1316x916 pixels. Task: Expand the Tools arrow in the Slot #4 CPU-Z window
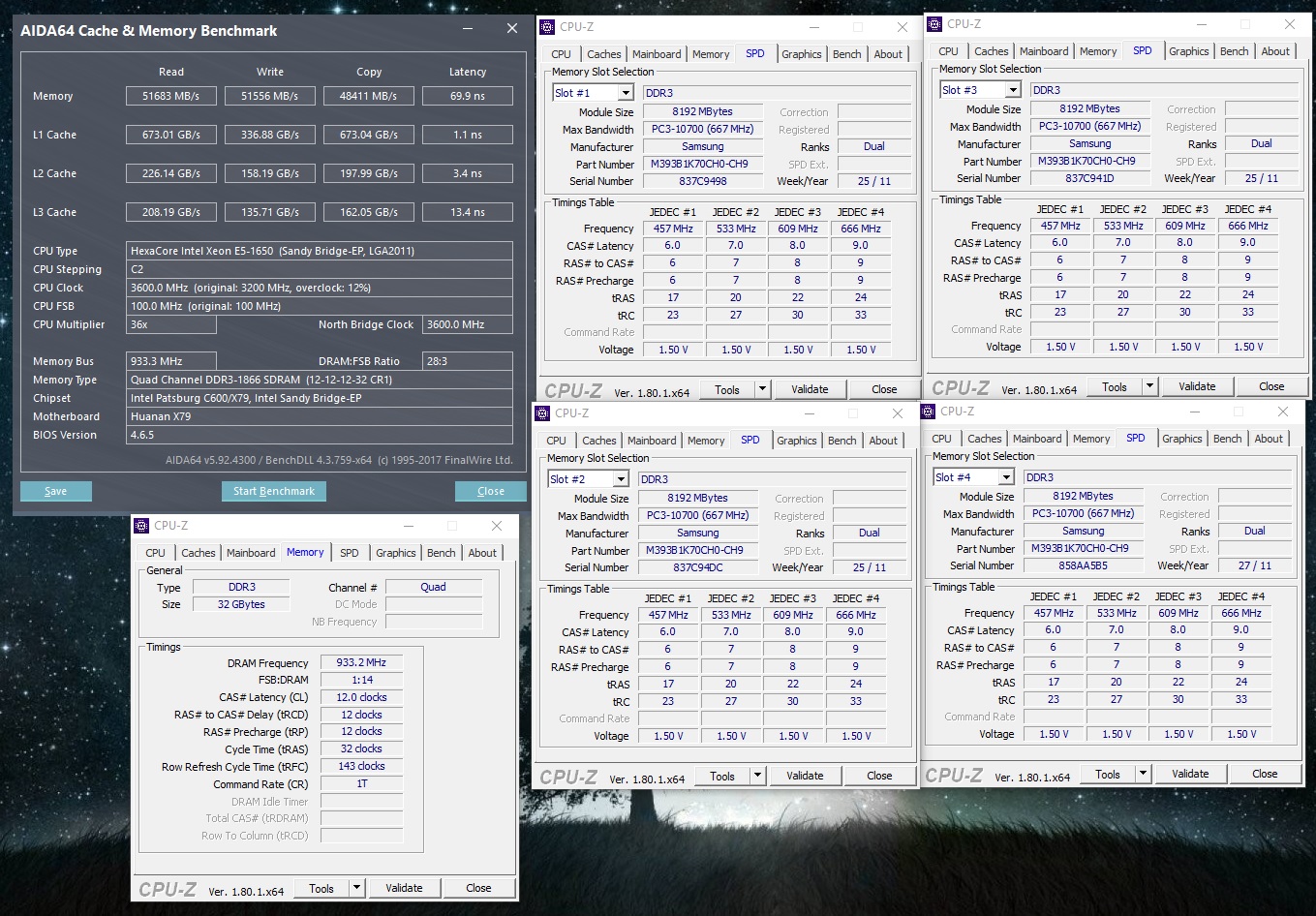1143,774
